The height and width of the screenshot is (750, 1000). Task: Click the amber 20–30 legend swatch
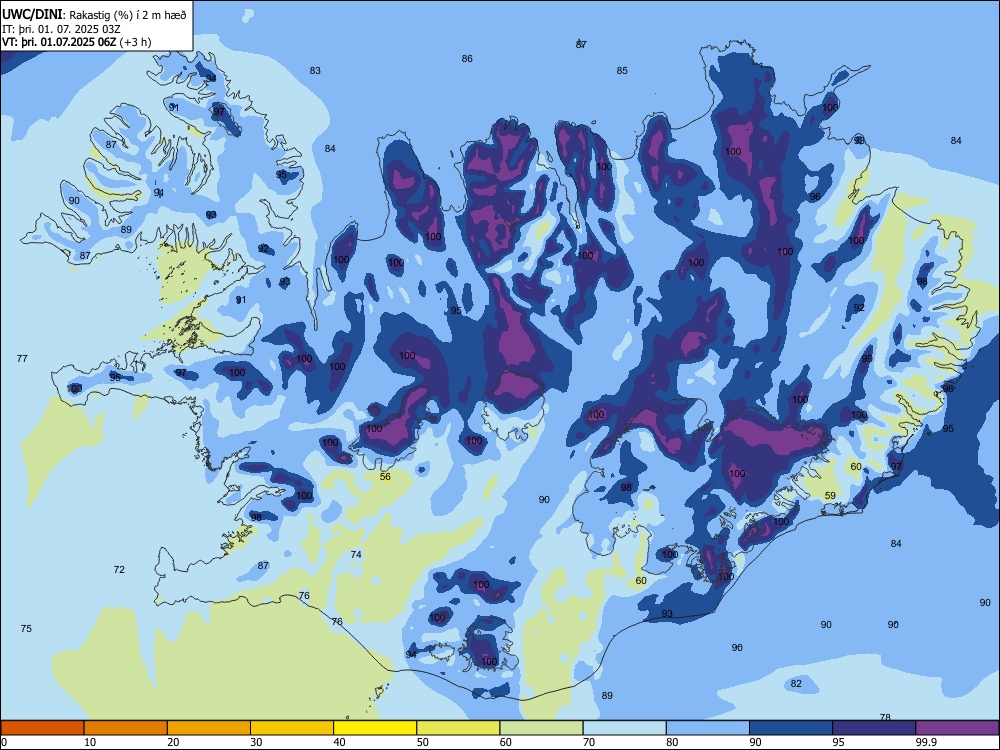pos(209,728)
